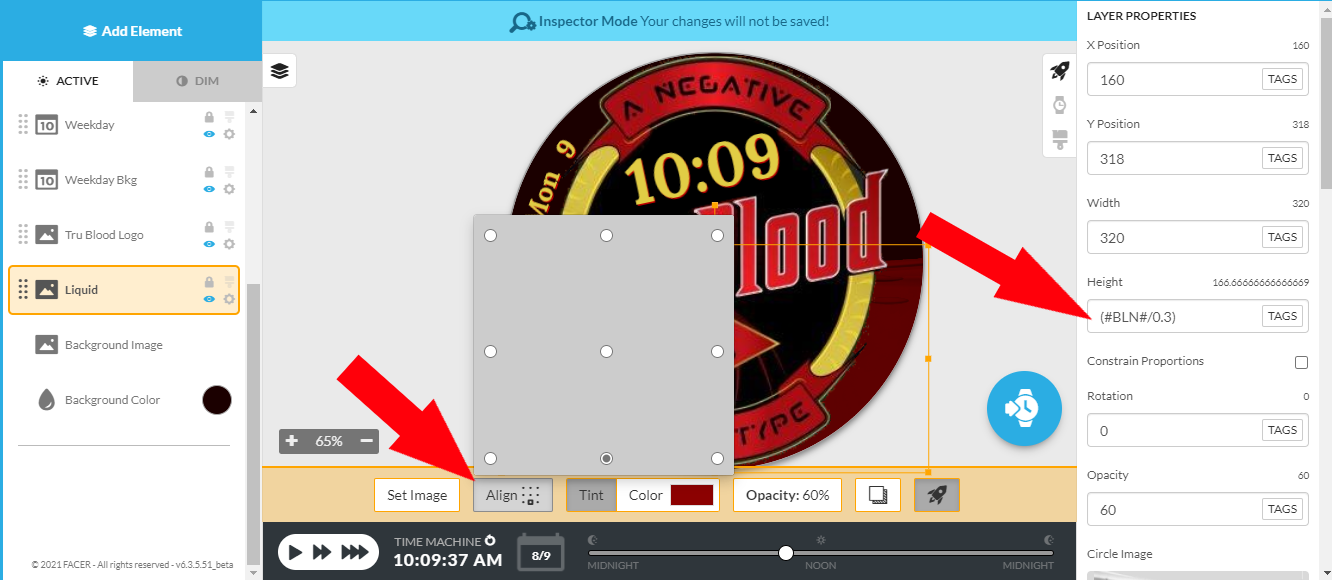The height and width of the screenshot is (580, 1332).
Task: Switch to the ACTIVE tab
Action: [68, 81]
